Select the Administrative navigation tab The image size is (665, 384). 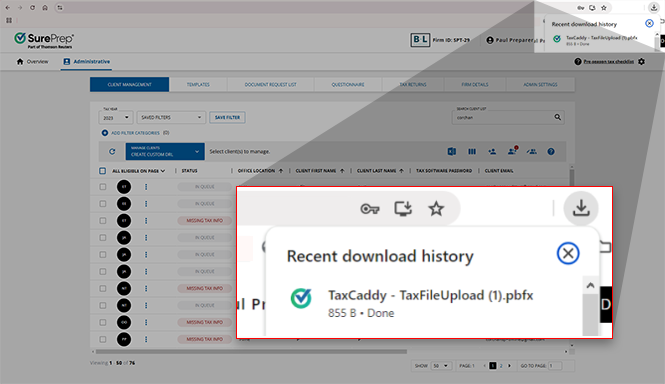[x=87, y=62]
